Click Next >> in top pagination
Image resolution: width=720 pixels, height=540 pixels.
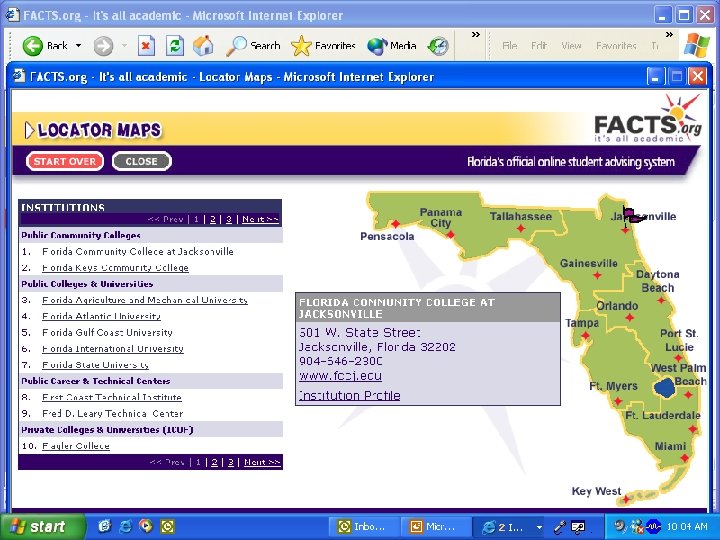pos(260,219)
